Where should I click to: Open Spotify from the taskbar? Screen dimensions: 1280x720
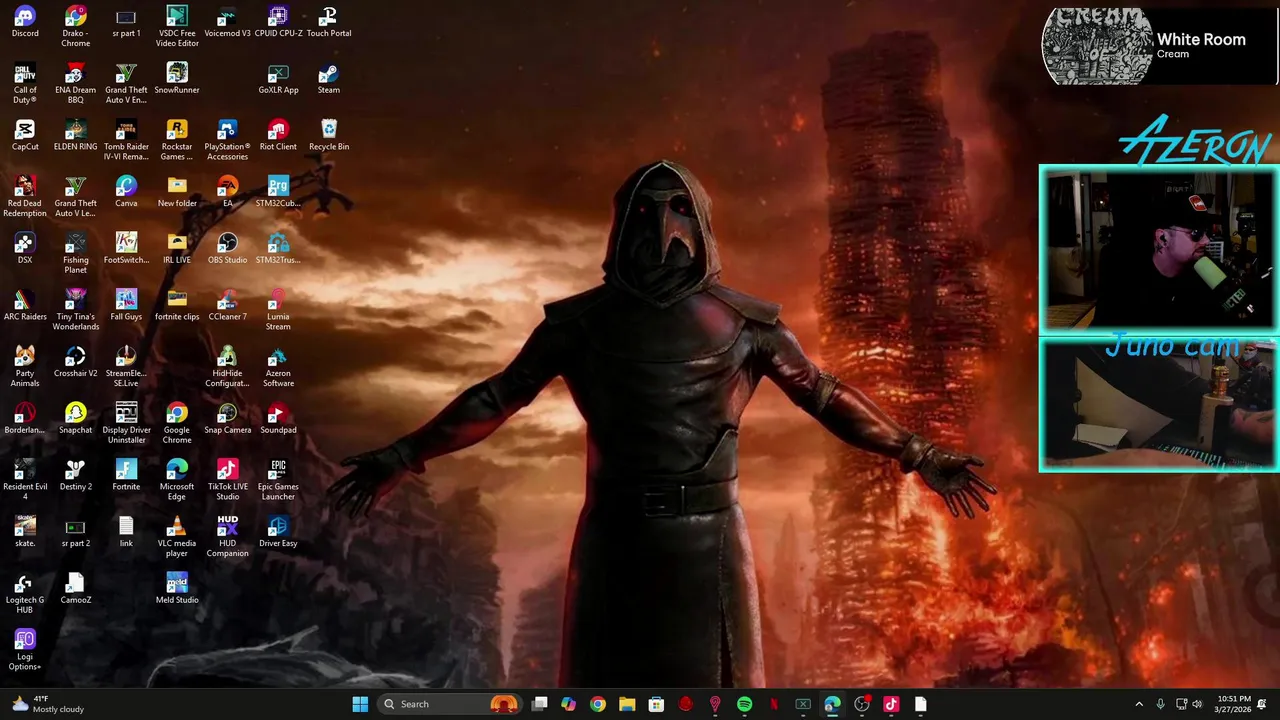[x=744, y=704]
